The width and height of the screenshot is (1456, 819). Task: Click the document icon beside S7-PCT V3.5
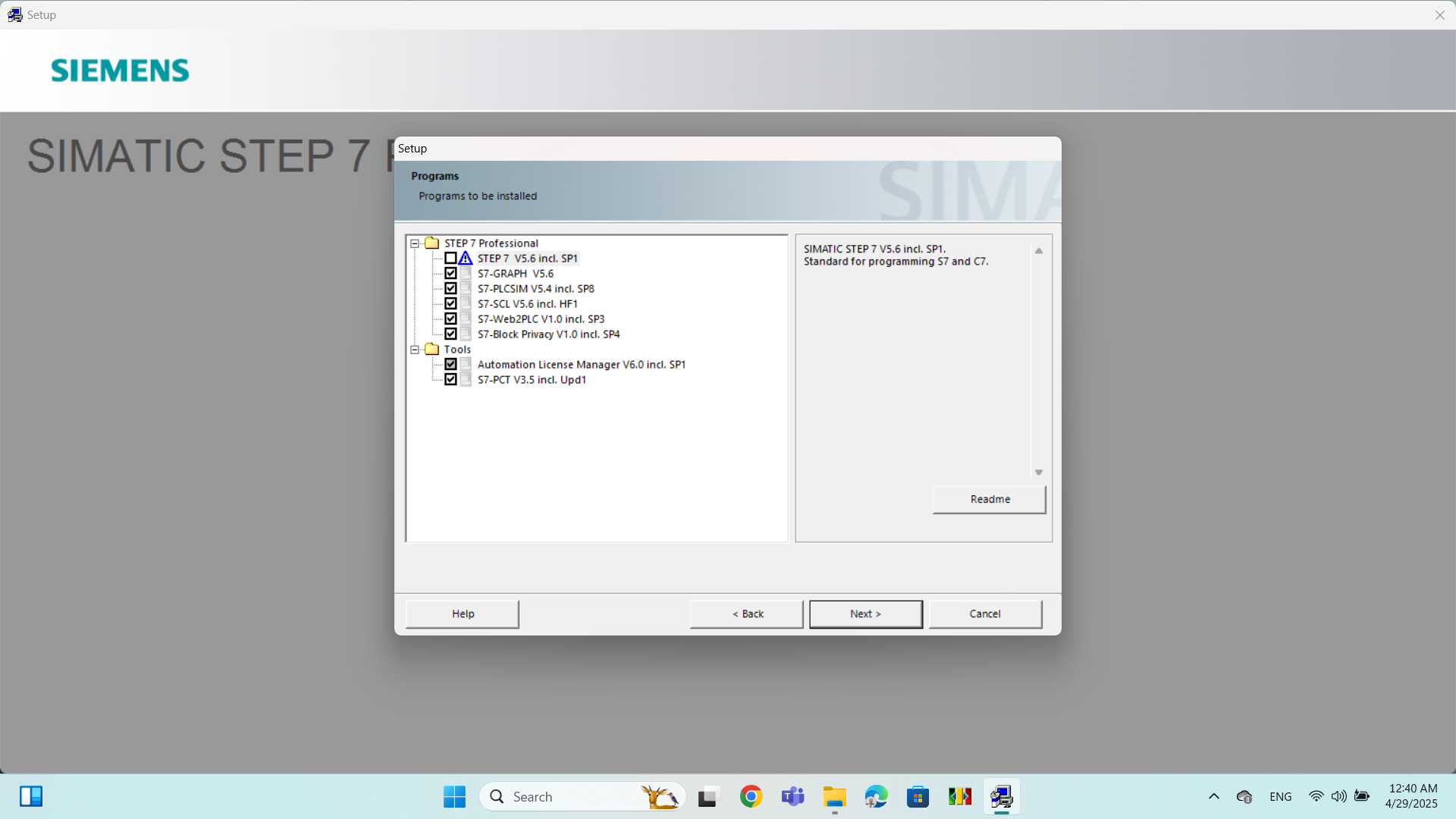coord(466,380)
